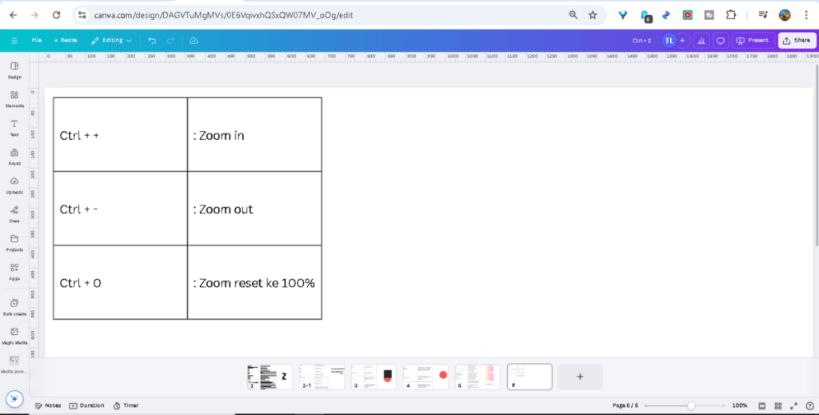The height and width of the screenshot is (415, 819).
Task: Open Bulk create in sidebar
Action: 14,307
